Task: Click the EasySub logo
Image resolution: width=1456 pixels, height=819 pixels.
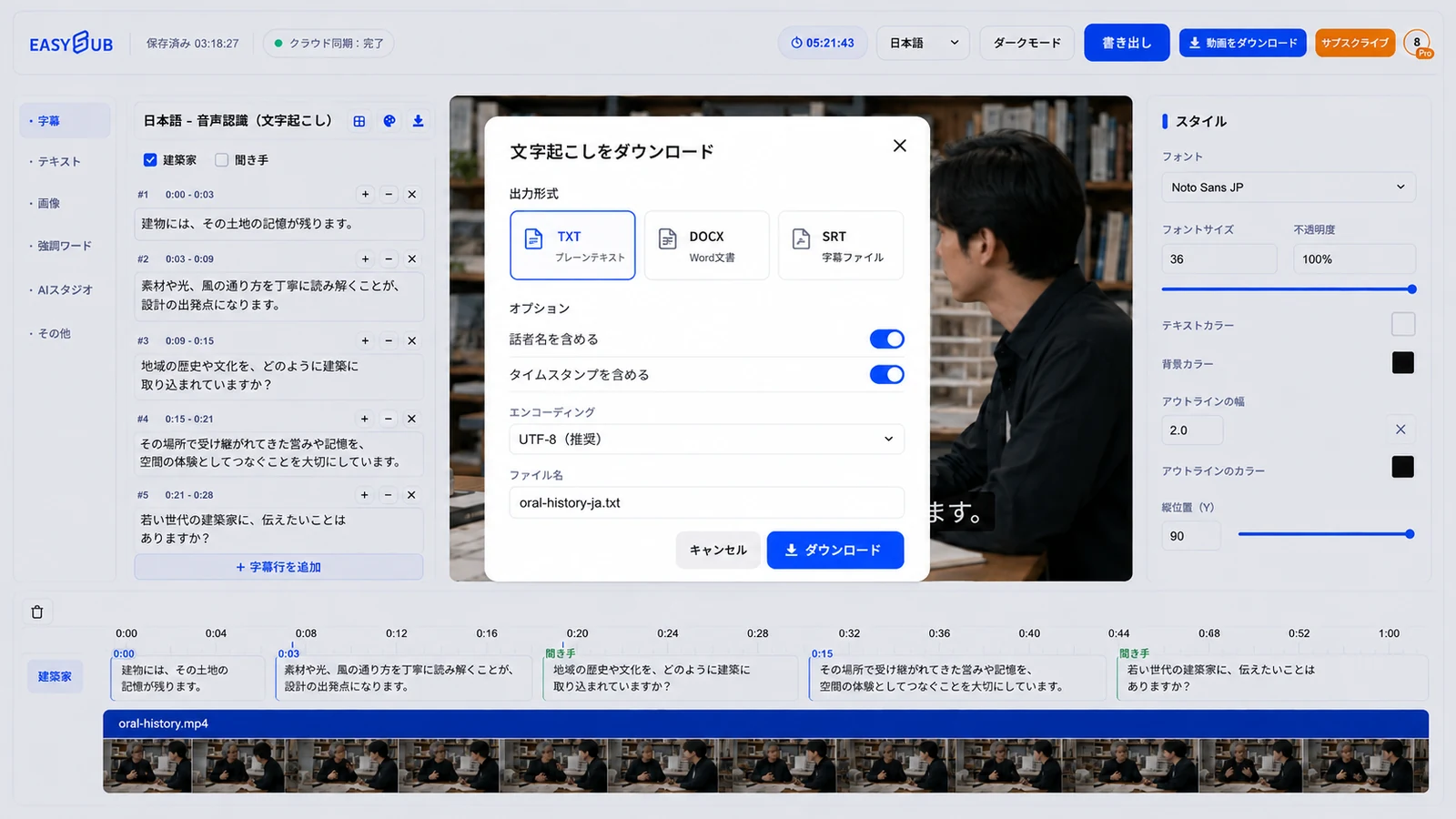Action: point(71,43)
